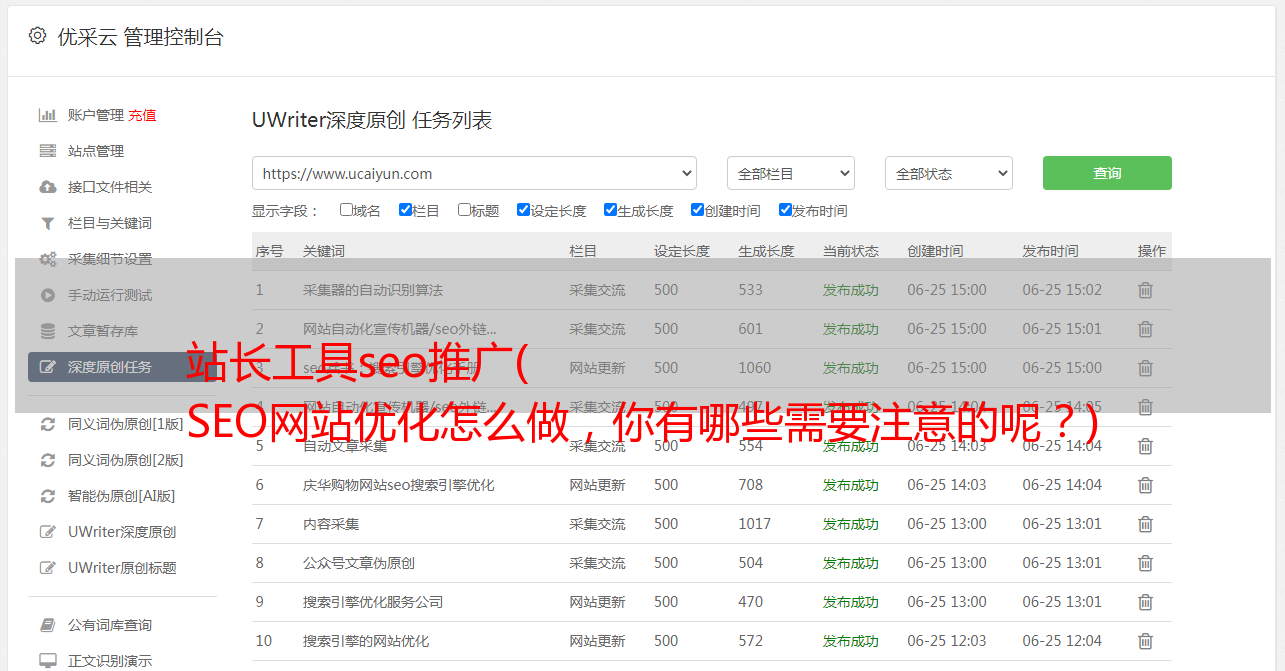Click publish time 06-25 12:04

pos(1062,641)
